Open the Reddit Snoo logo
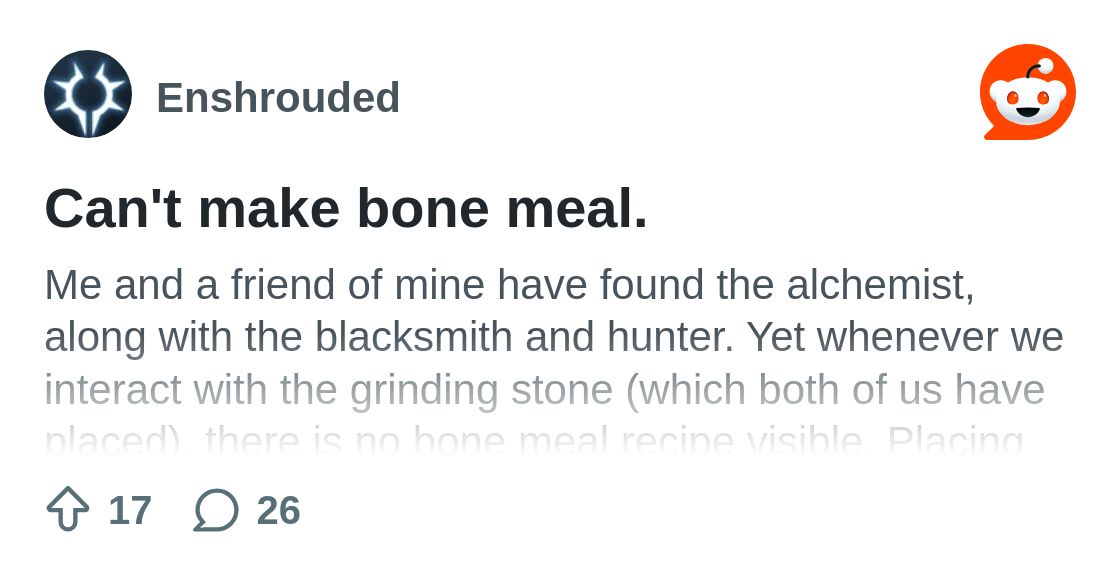This screenshot has width=1120, height=584. pyautogui.click(x=1028, y=92)
